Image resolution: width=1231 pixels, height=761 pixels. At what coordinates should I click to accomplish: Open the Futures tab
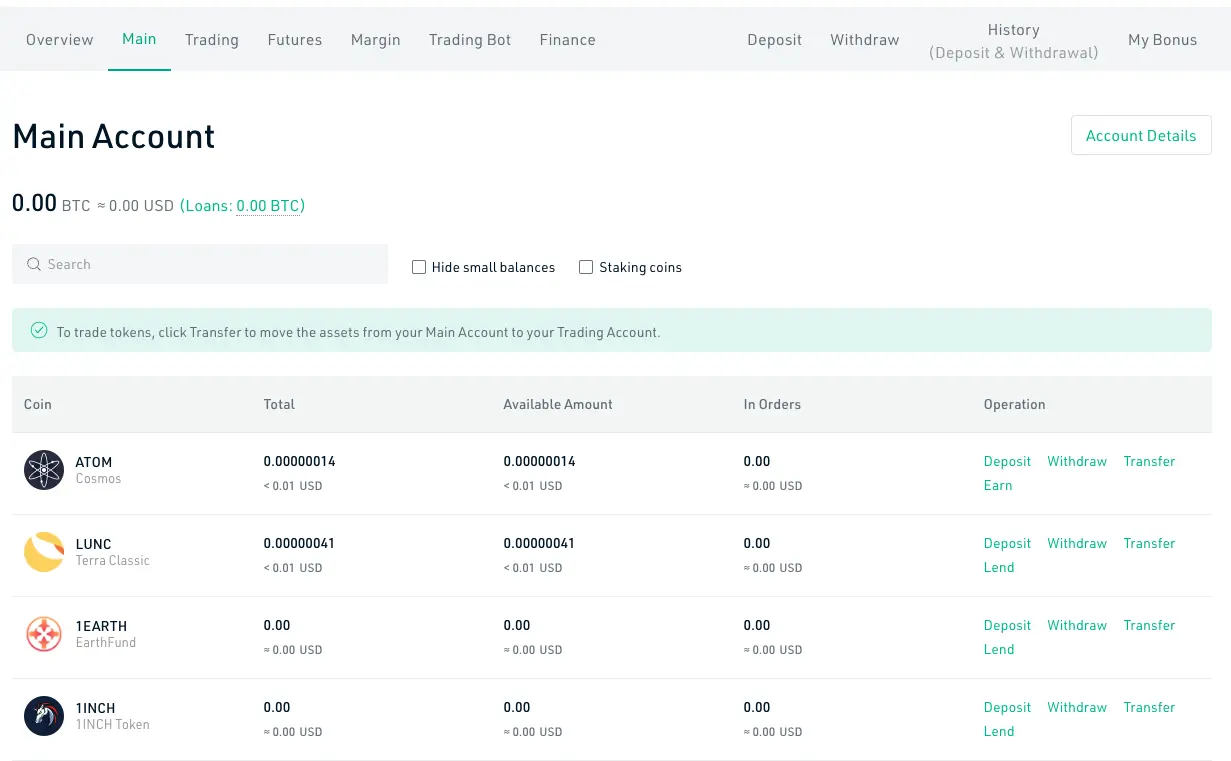295,40
